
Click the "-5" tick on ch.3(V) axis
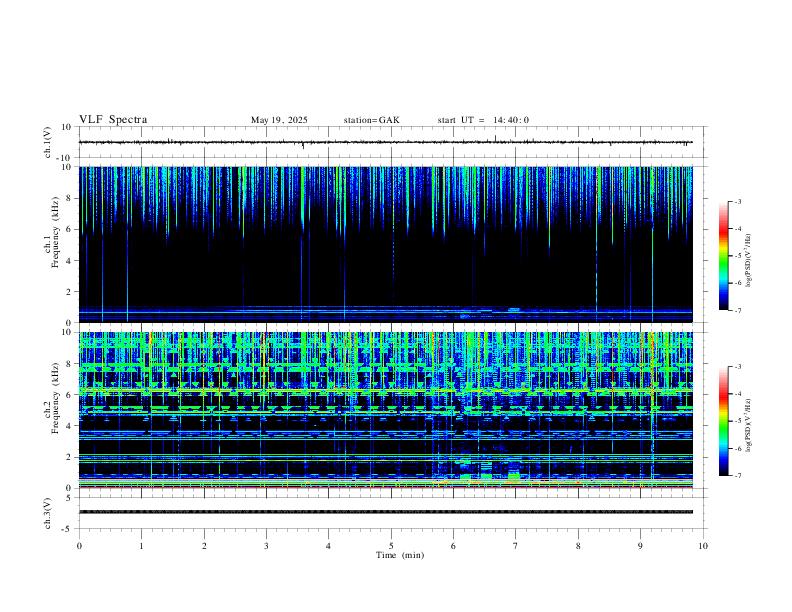pos(68,529)
